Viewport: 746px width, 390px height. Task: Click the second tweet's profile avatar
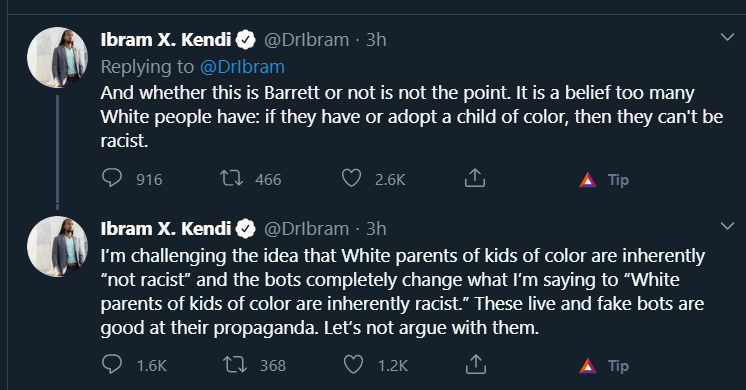[x=57, y=246]
